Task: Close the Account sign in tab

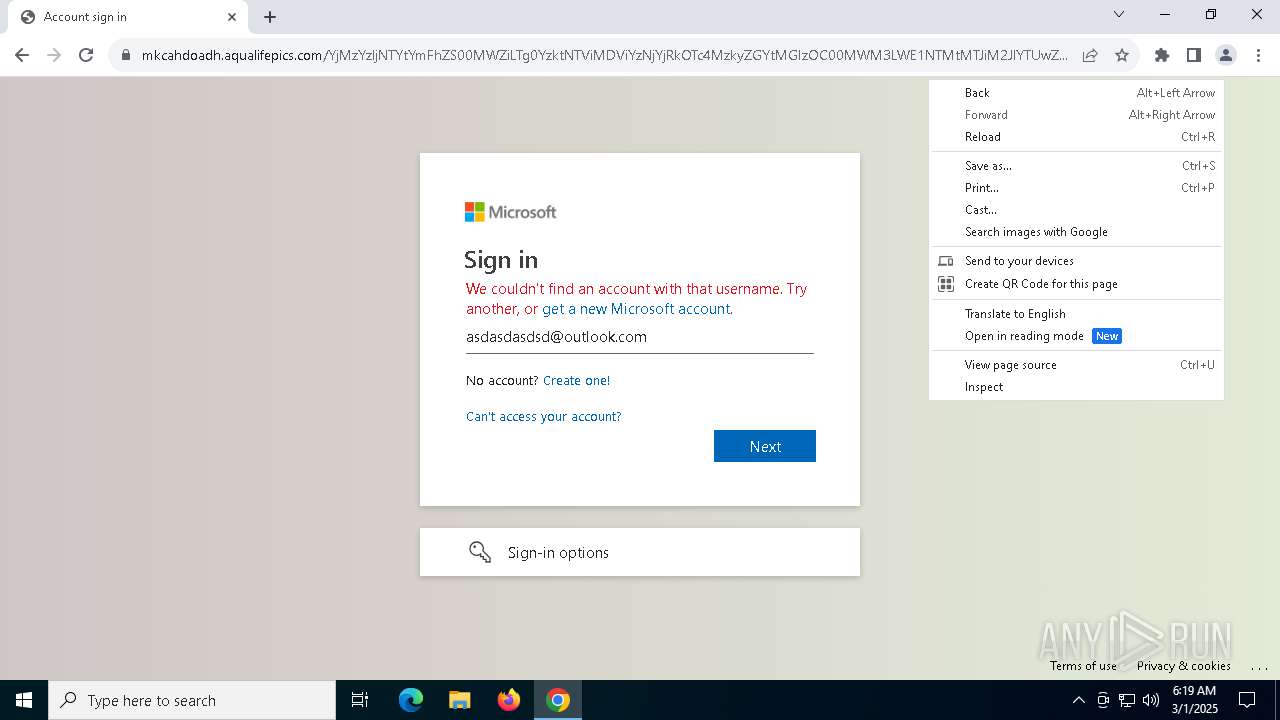Action: pos(232,17)
